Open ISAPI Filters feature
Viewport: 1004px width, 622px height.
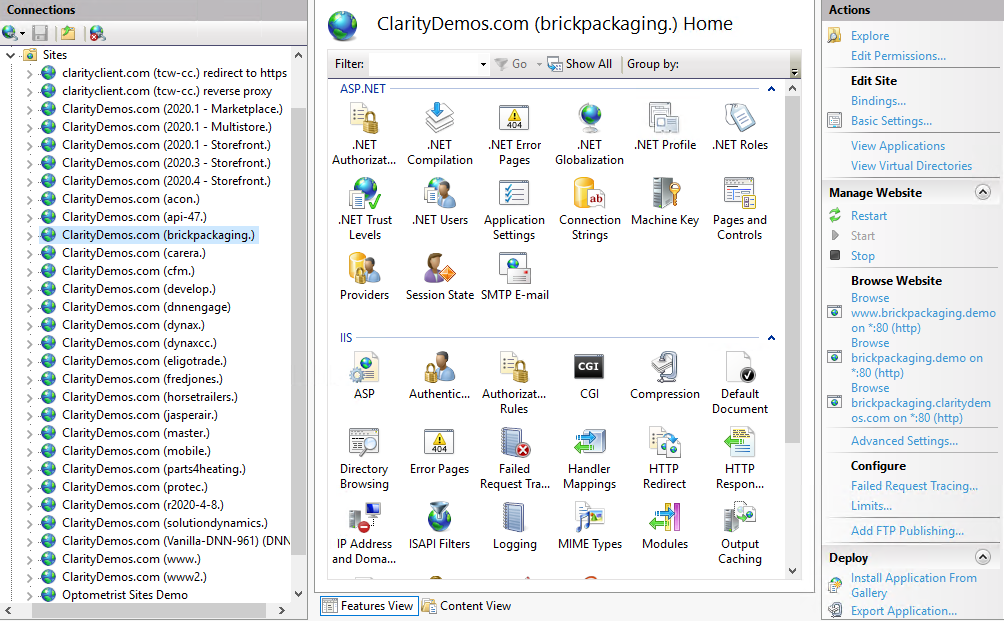pyautogui.click(x=439, y=527)
